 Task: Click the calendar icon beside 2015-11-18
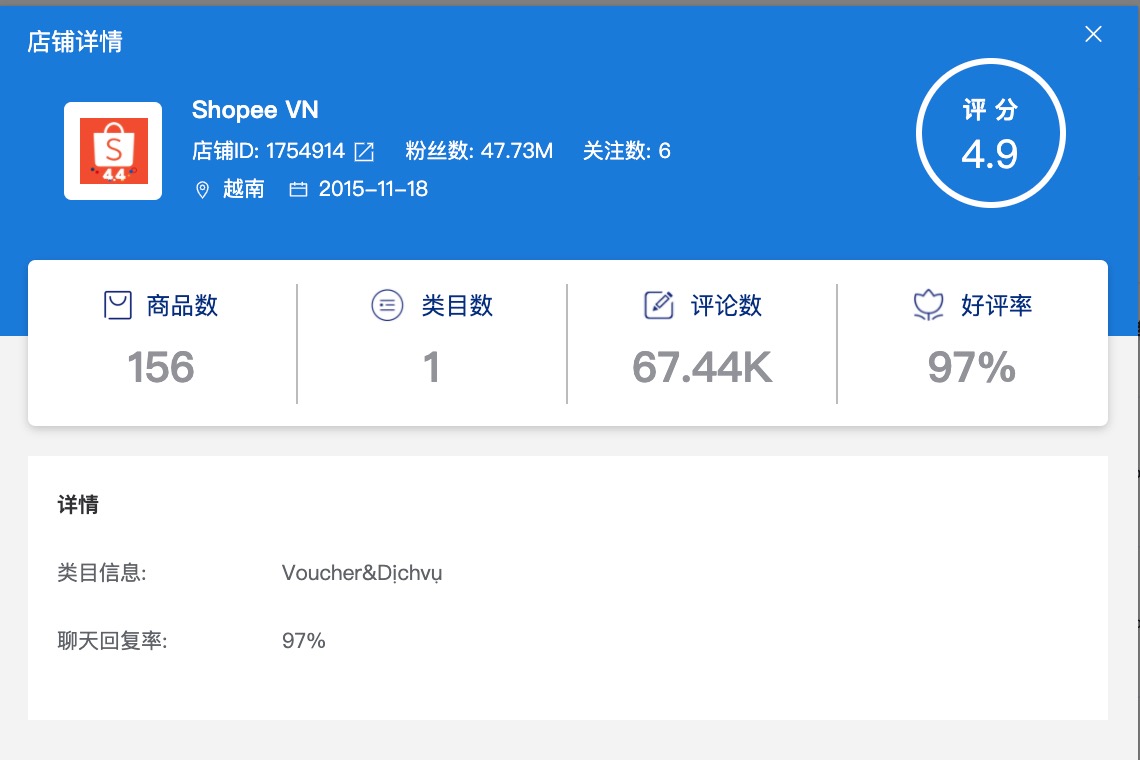pyautogui.click(x=298, y=190)
